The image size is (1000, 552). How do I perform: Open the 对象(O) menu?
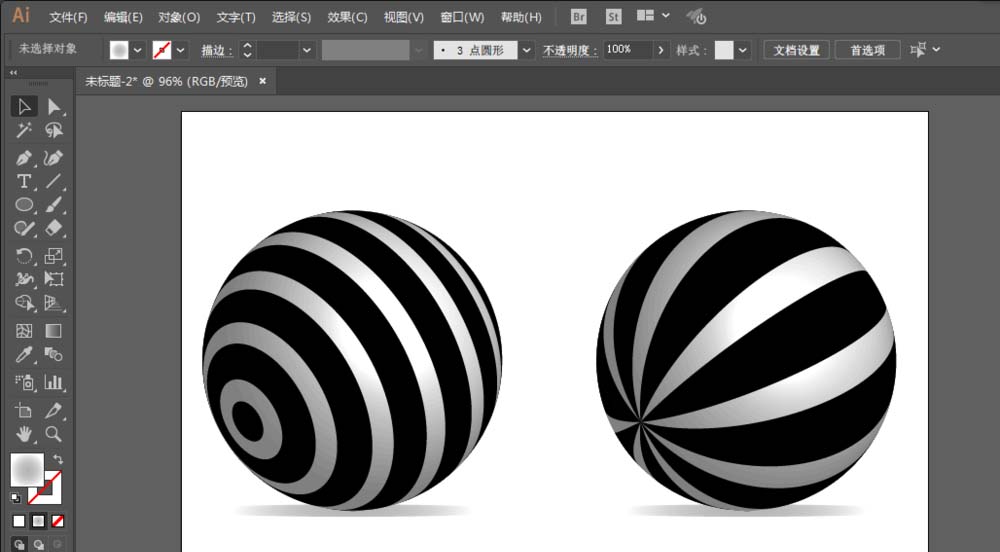pos(179,17)
